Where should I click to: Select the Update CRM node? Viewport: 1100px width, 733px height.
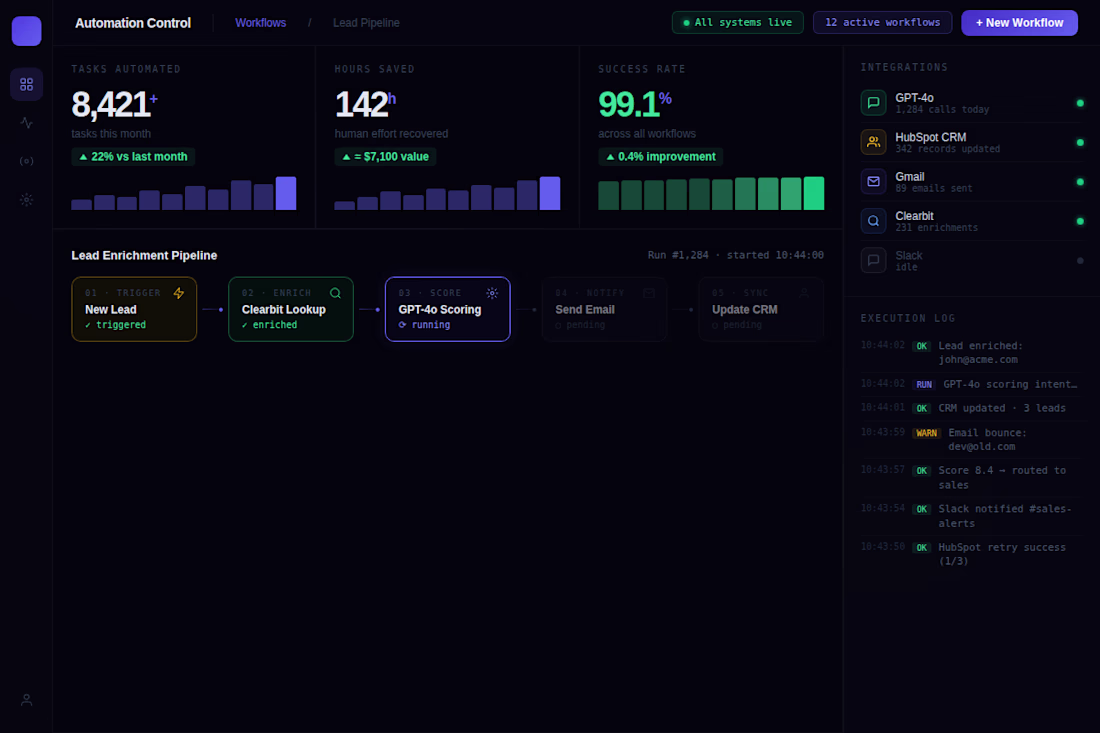761,309
